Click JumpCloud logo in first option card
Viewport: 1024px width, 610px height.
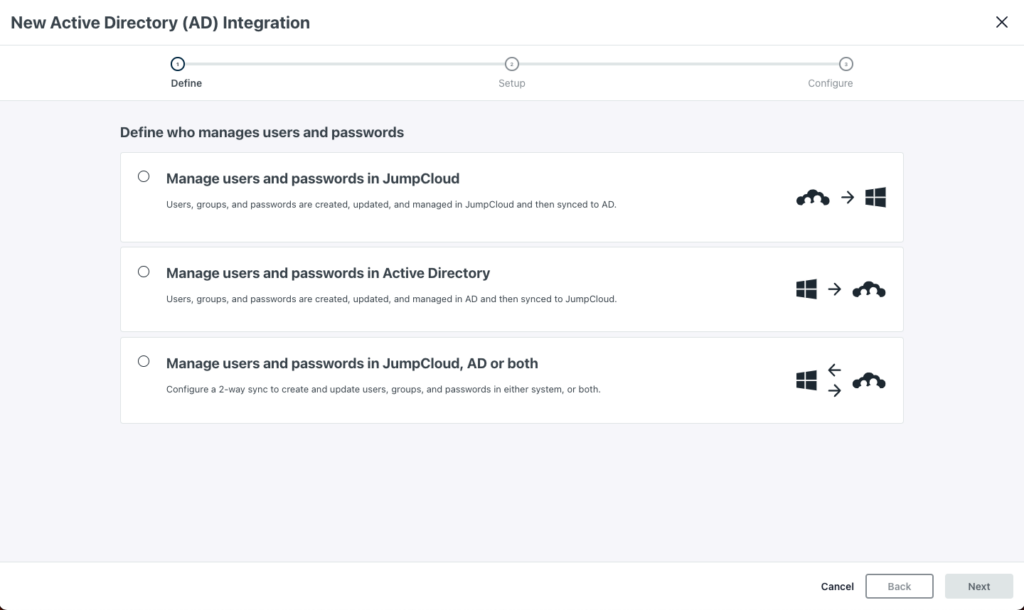813,198
